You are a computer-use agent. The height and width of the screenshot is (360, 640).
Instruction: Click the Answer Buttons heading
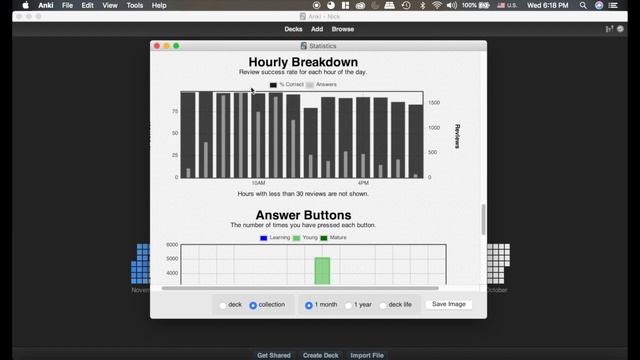(x=303, y=215)
